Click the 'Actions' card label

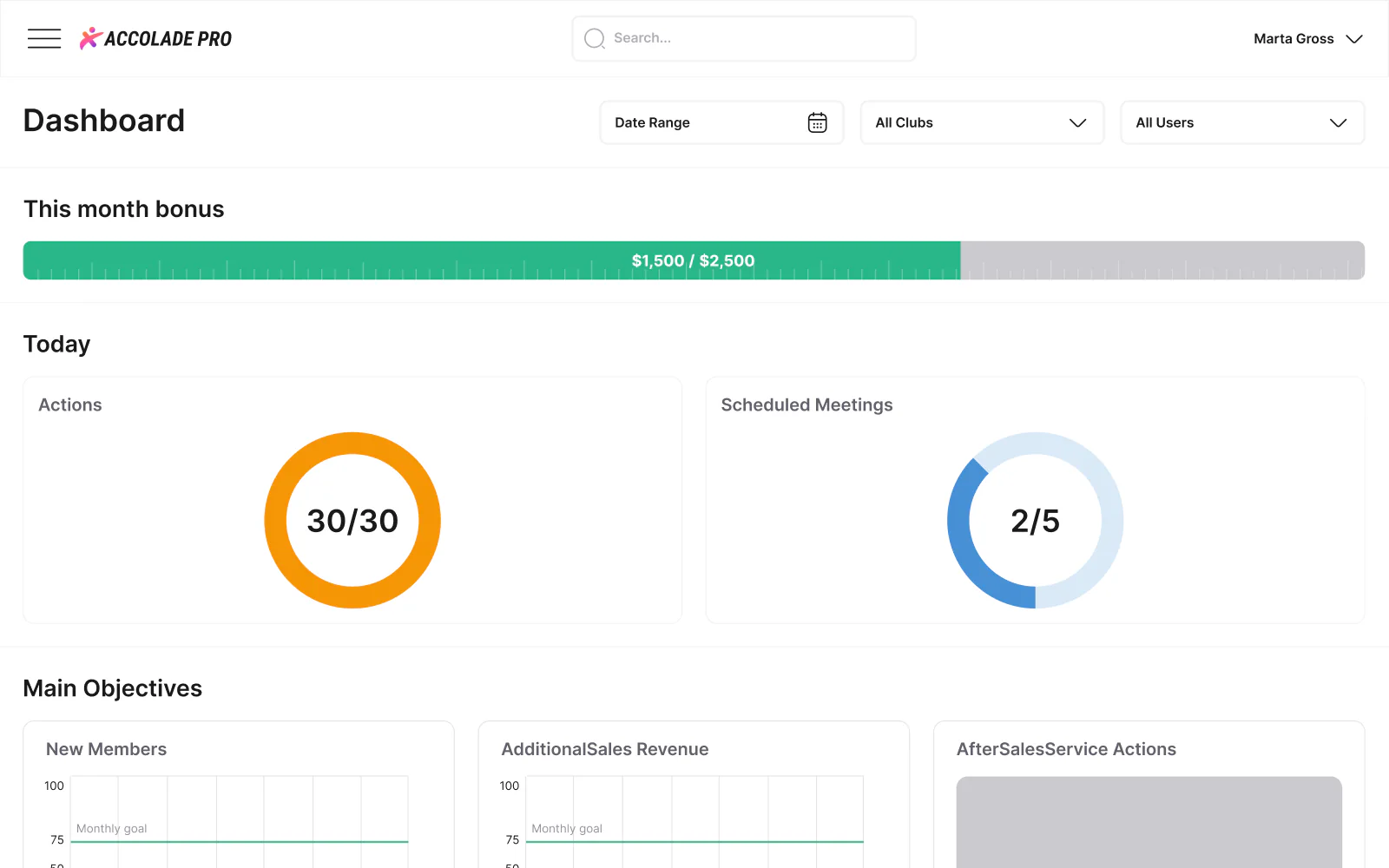70,405
